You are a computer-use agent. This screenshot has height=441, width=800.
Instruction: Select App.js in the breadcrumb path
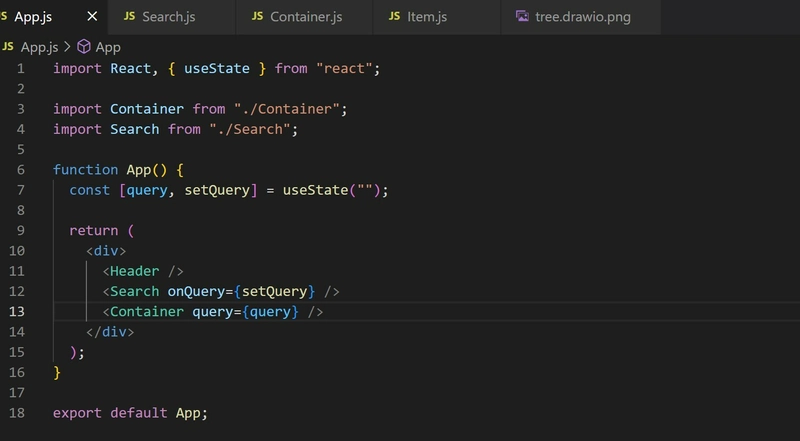click(x=39, y=47)
